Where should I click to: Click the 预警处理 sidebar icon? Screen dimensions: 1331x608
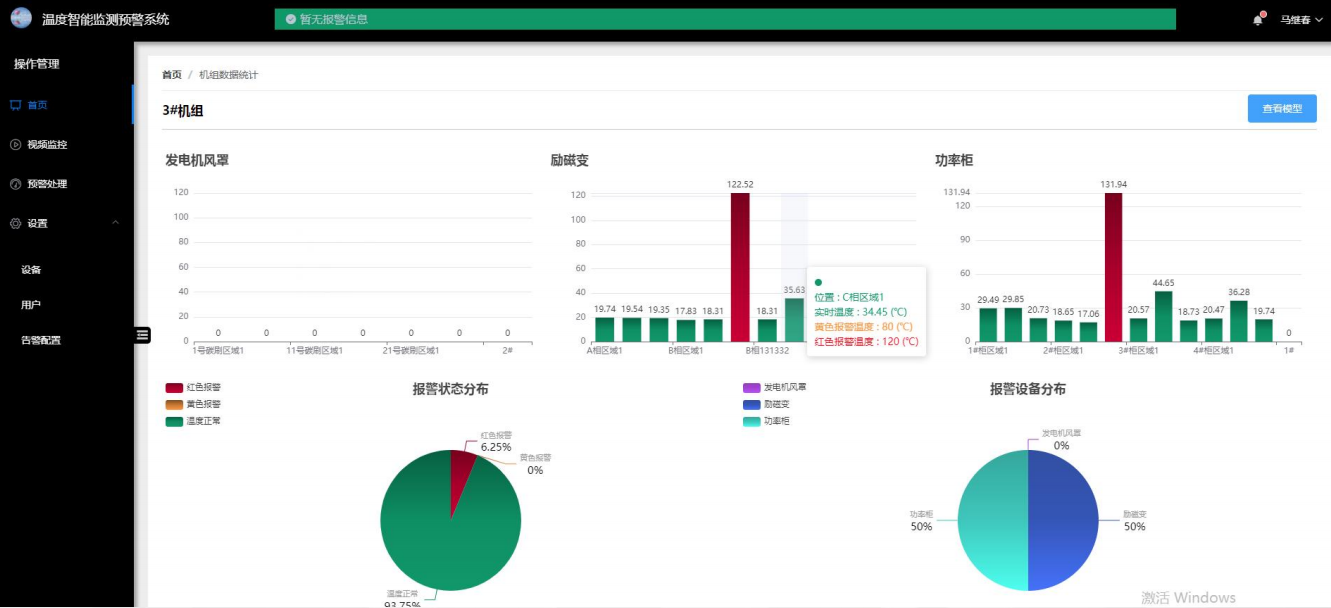click(x=15, y=184)
